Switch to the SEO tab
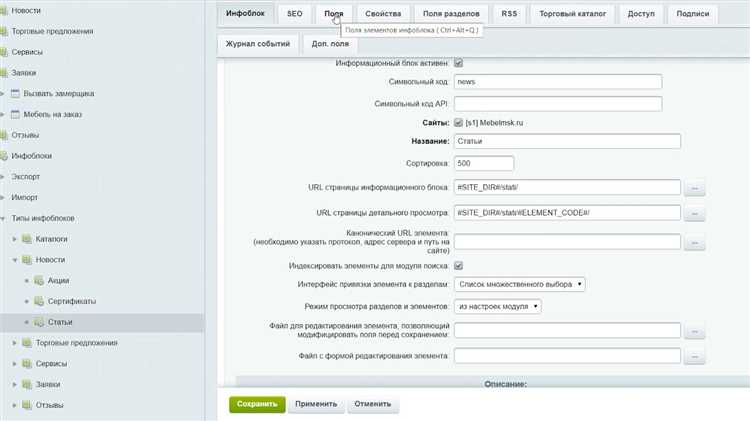Viewport: 750px width, 421px height. [295, 14]
